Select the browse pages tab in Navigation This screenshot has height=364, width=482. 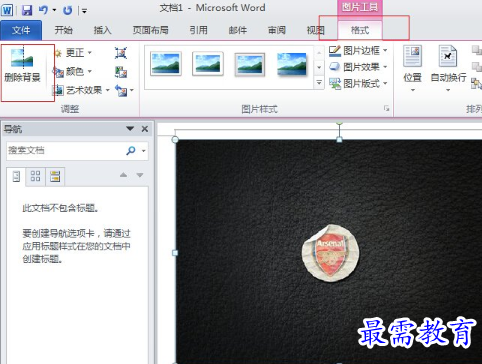(x=35, y=176)
